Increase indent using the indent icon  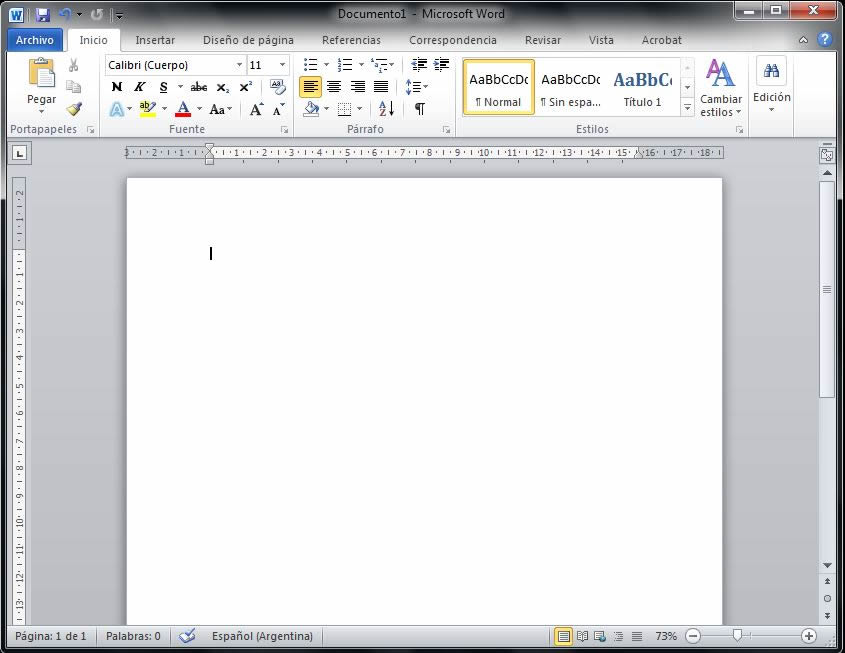[x=441, y=65]
